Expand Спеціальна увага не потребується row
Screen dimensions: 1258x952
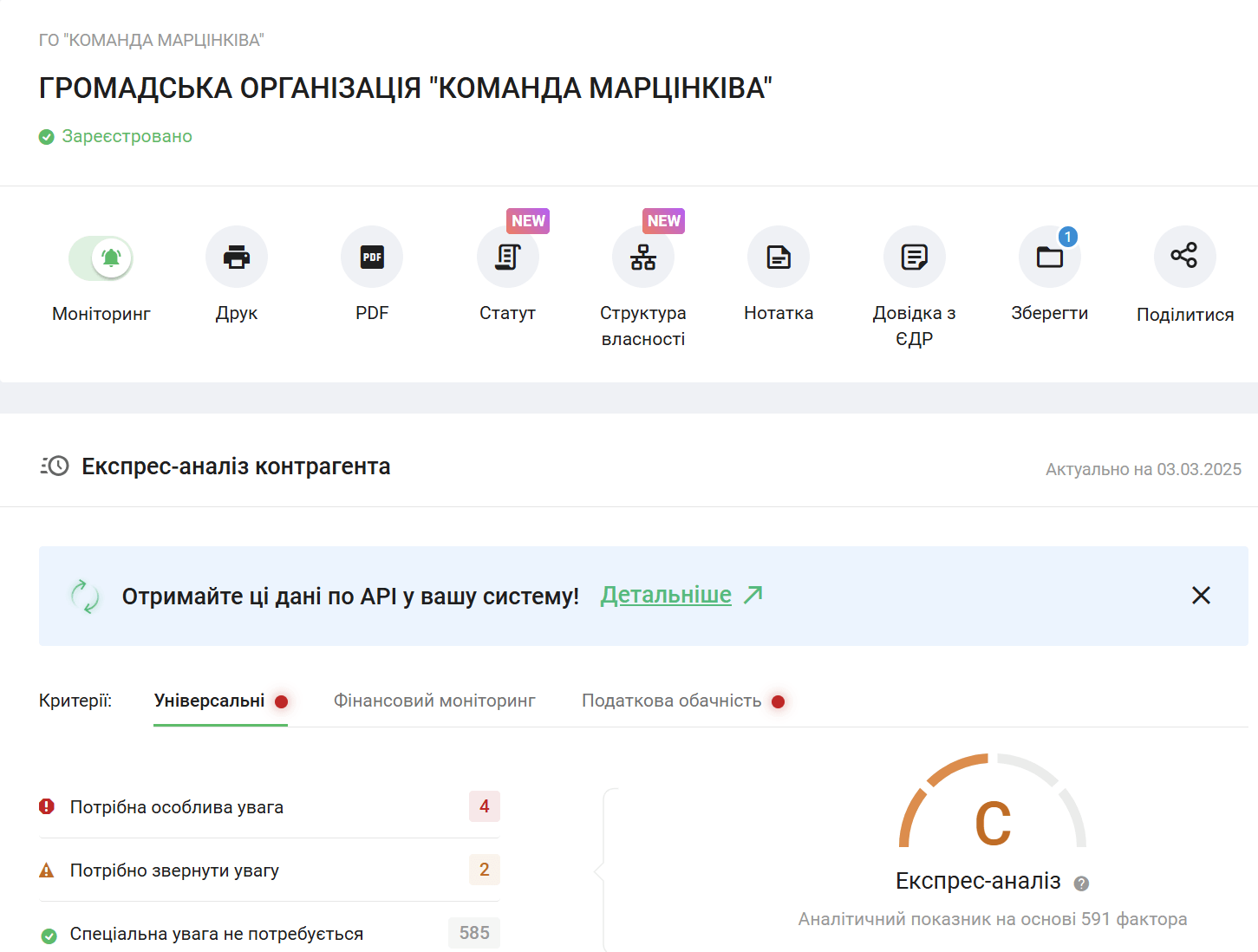pyautogui.click(x=269, y=934)
